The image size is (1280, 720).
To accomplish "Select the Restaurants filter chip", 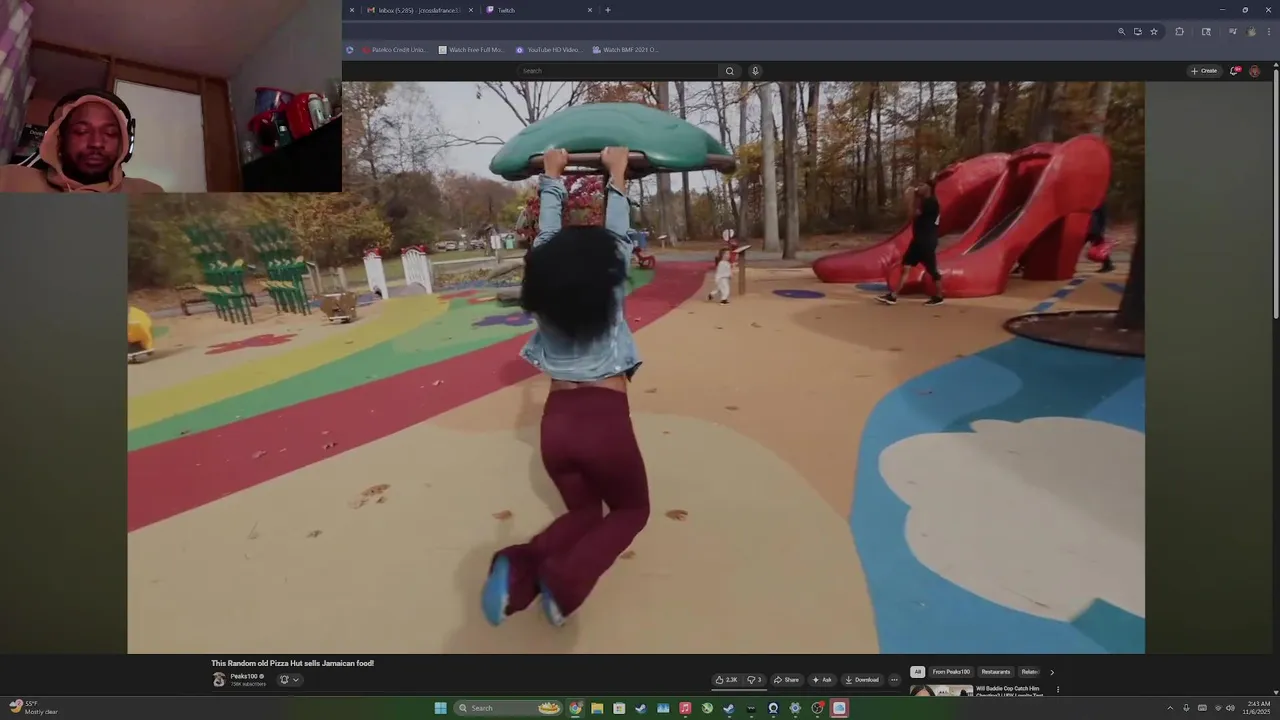I will click(996, 672).
